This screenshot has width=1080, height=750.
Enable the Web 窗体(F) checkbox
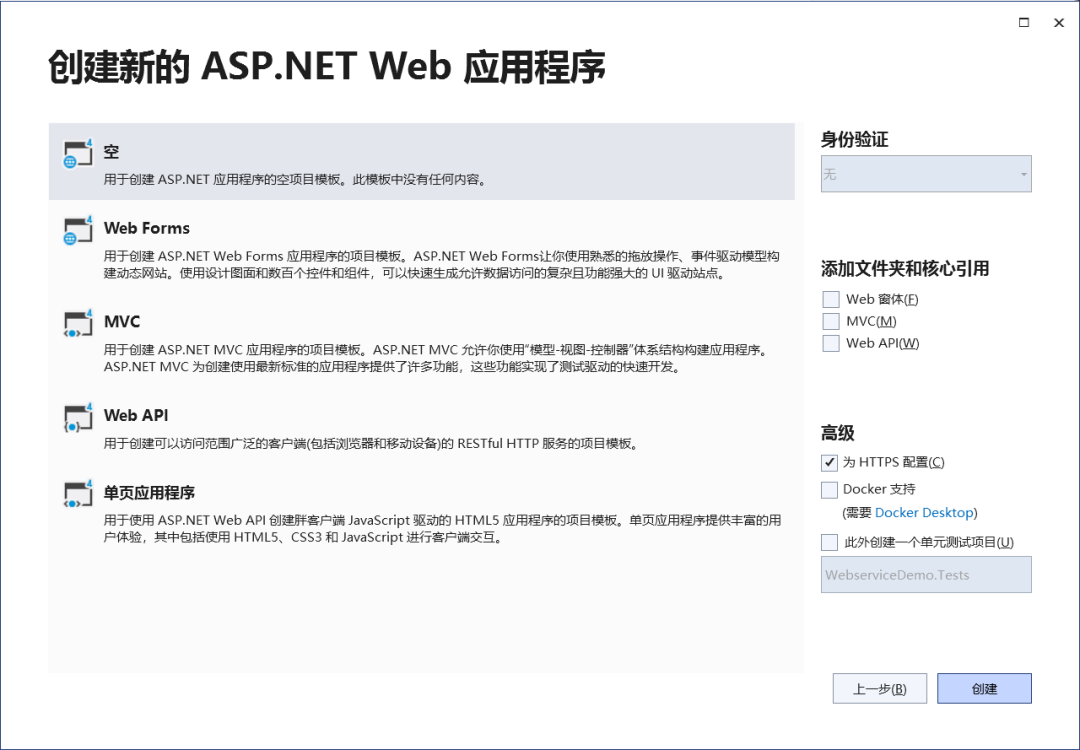click(x=831, y=299)
